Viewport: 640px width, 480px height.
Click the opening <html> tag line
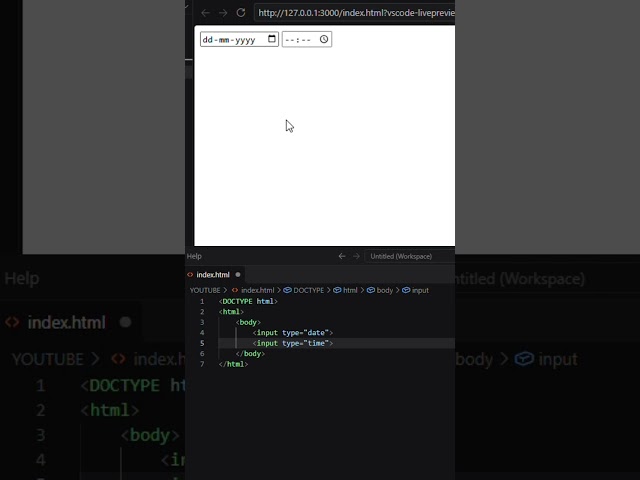coord(231,312)
